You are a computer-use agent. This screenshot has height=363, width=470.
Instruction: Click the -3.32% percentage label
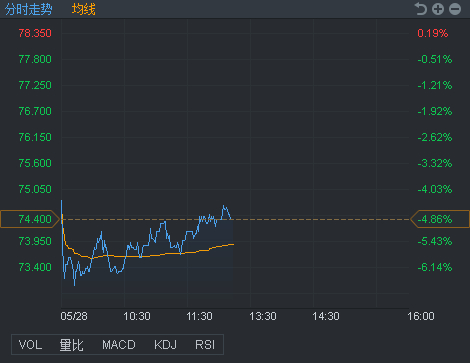point(435,163)
